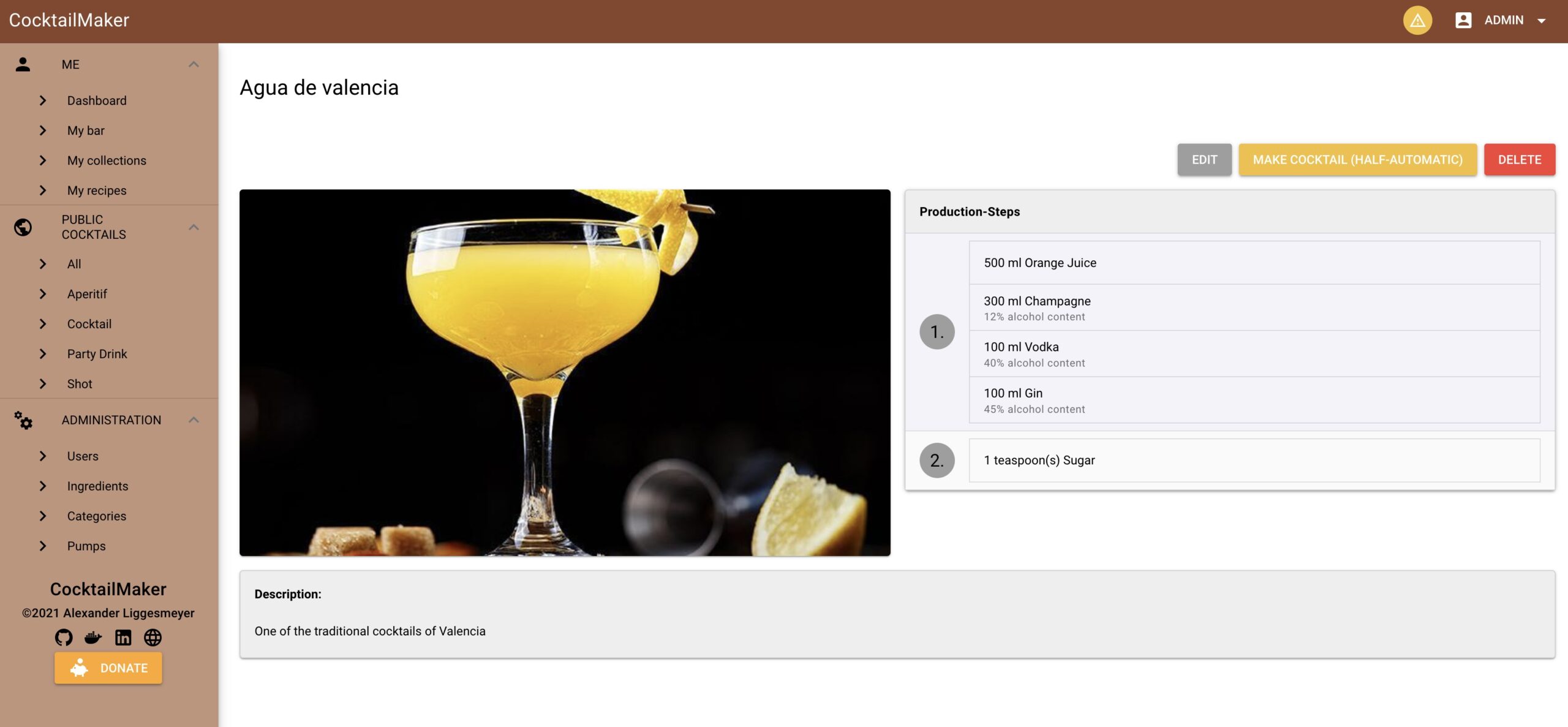Open the Pumps administration page
Viewport: 1568px width, 727px height.
point(86,546)
